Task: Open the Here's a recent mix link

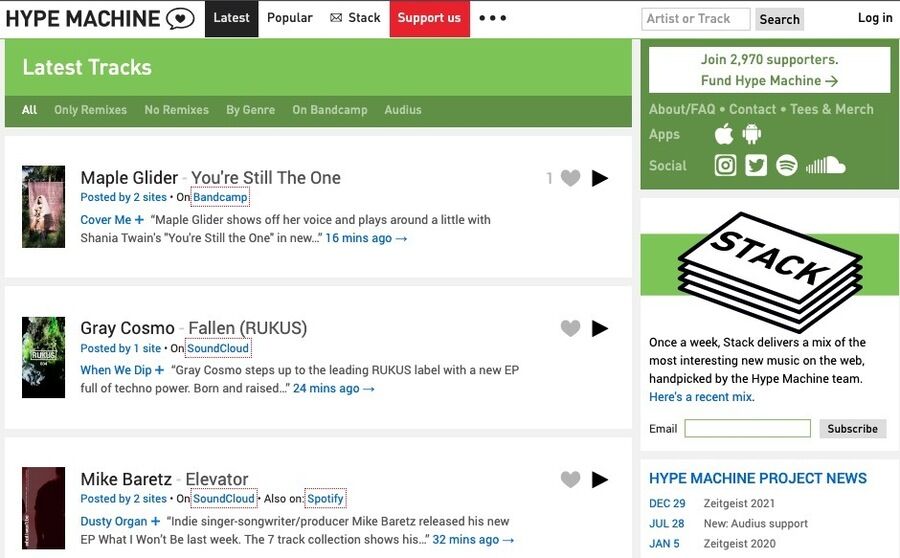Action: click(x=702, y=397)
